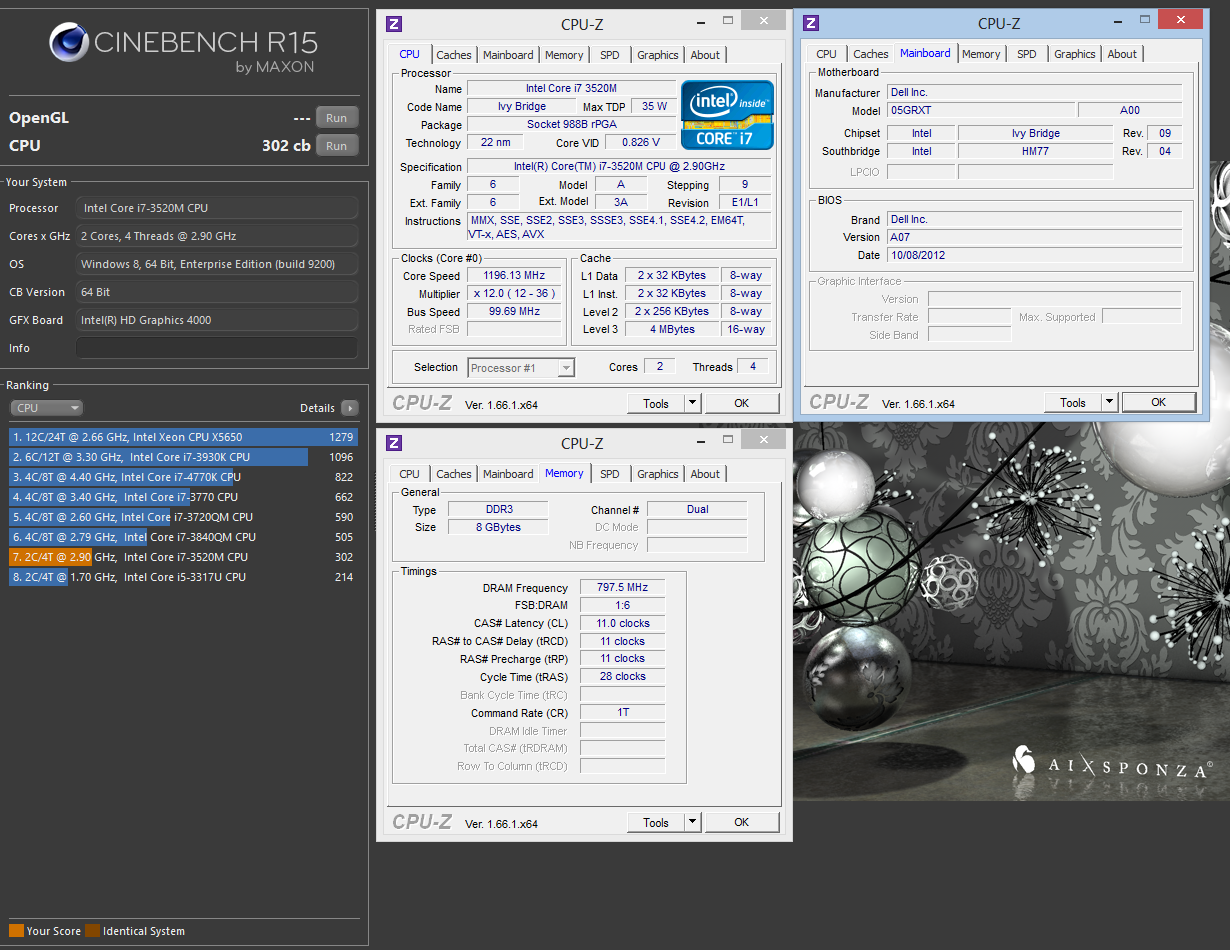
Task: Open Tools dropdown arrow in Mainboard window
Action: click(1109, 402)
